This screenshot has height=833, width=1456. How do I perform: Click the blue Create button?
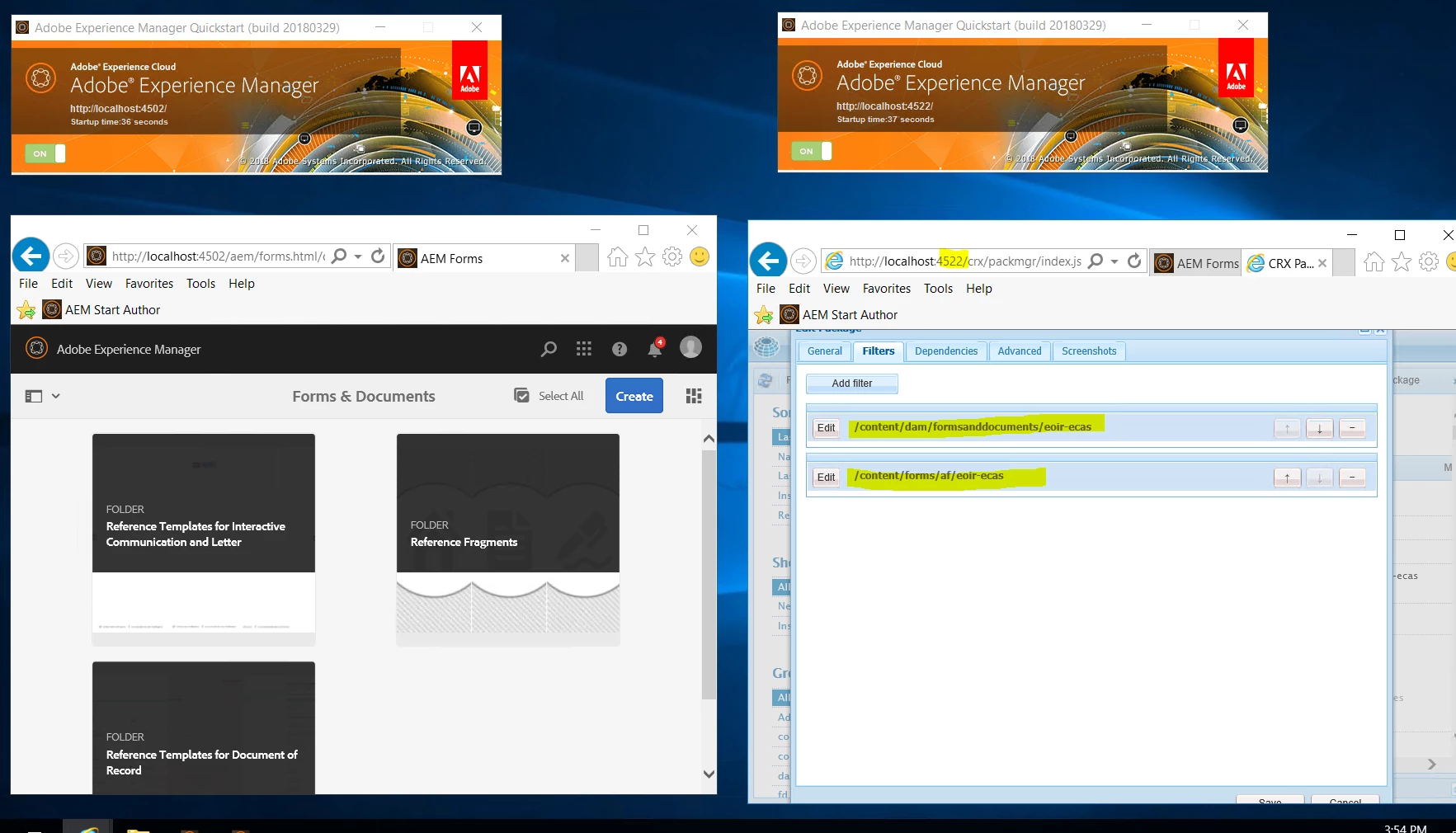click(634, 396)
